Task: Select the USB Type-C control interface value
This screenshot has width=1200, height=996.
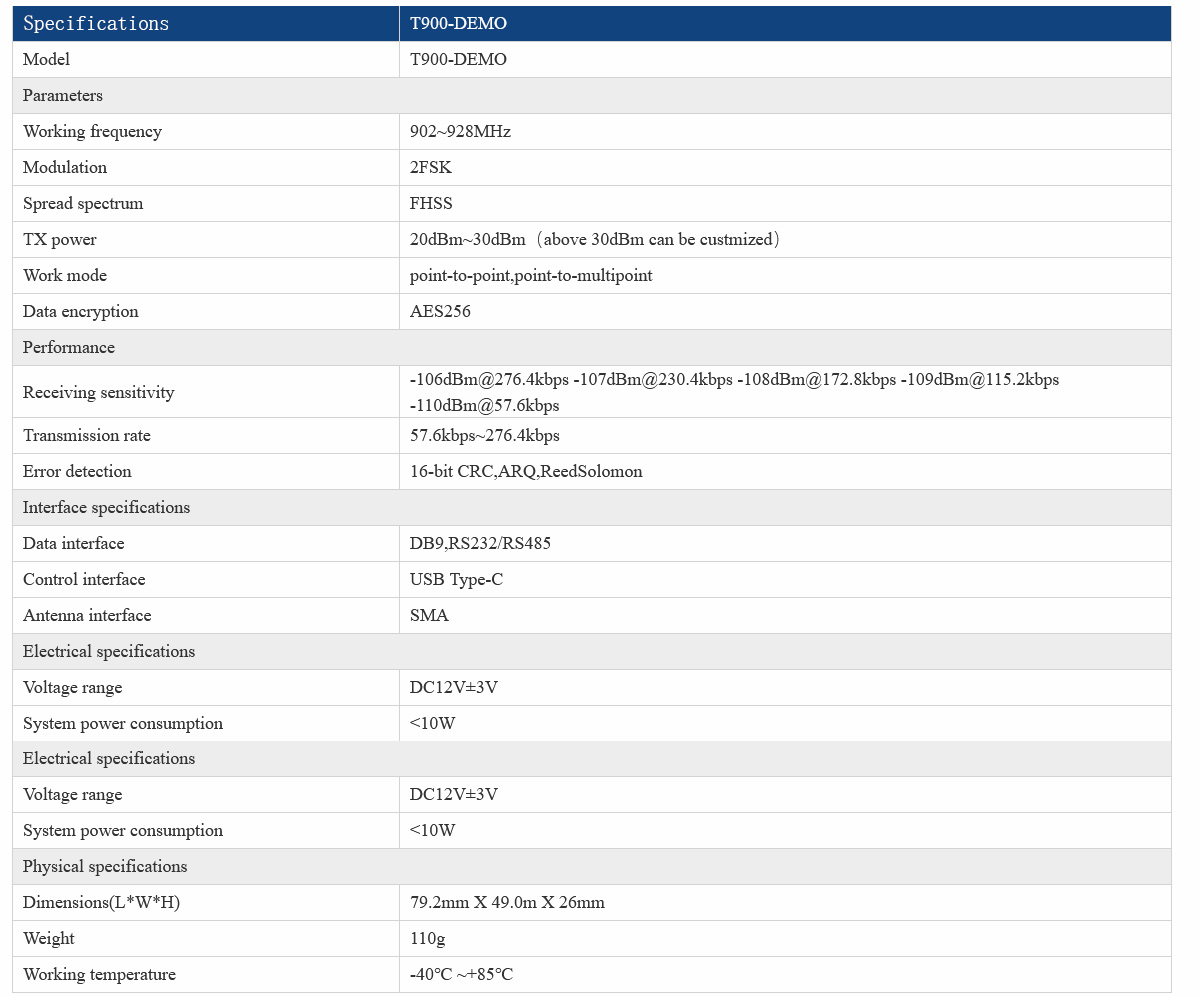Action: pyautogui.click(x=456, y=580)
